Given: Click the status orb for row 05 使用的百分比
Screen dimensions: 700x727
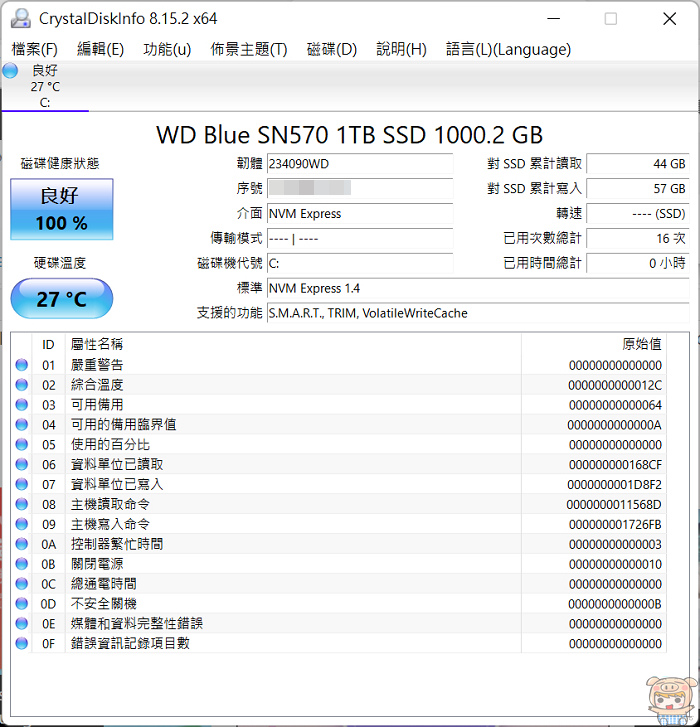Looking at the screenshot, I should [21, 445].
